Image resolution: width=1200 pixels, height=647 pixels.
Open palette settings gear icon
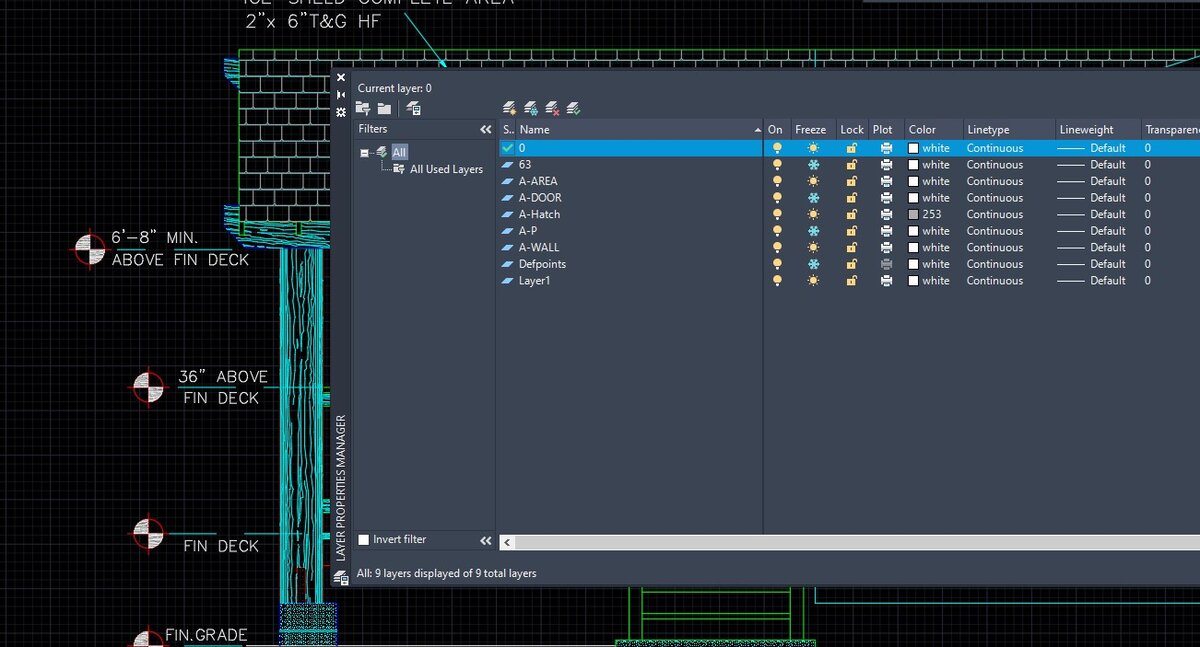pos(341,112)
